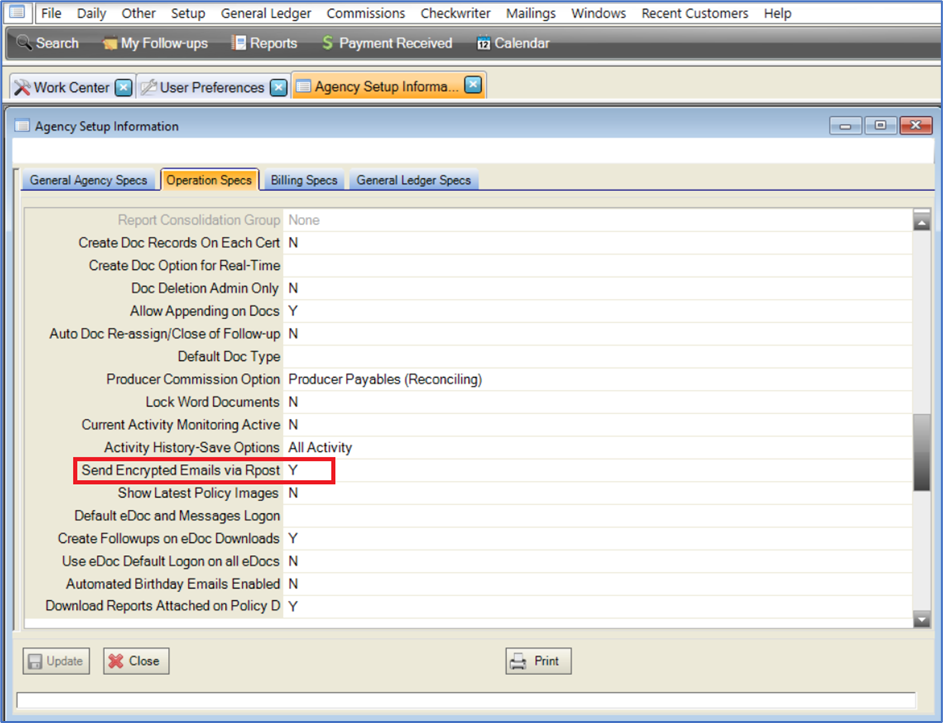Close the User Preferences tab
The image size is (943, 723).
coord(278,87)
